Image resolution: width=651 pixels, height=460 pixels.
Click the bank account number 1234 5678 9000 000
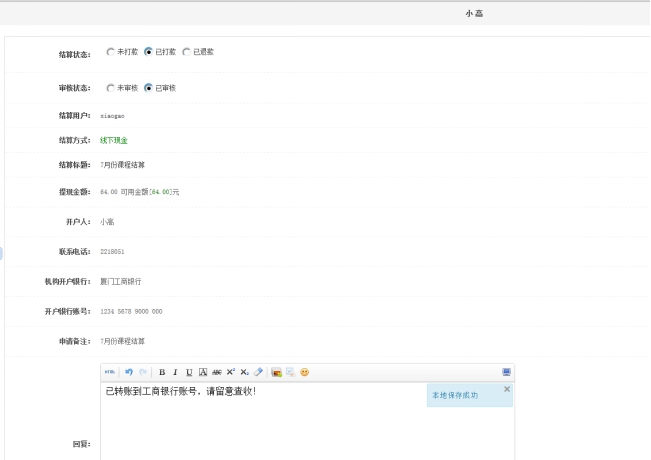tap(131, 311)
